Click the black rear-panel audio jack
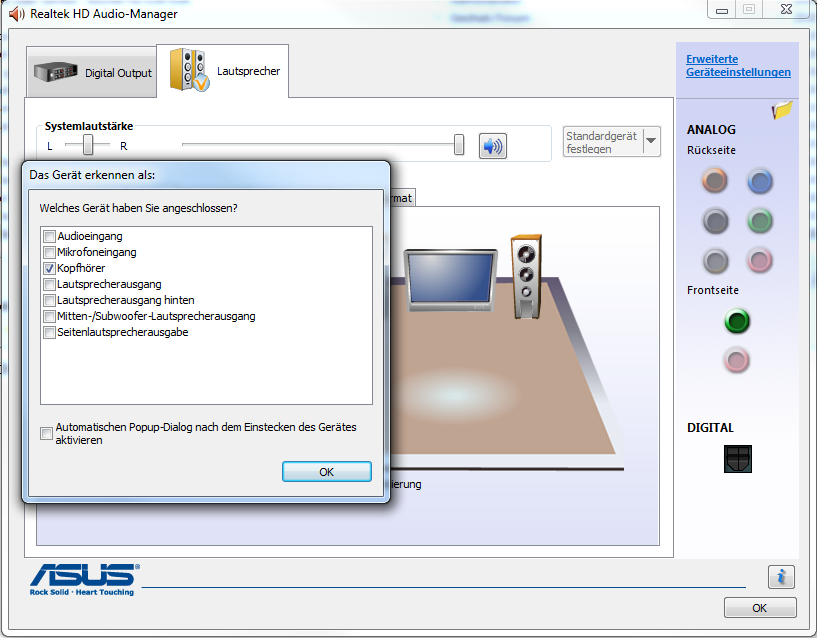Viewport: 817px width, 638px height. (x=715, y=221)
